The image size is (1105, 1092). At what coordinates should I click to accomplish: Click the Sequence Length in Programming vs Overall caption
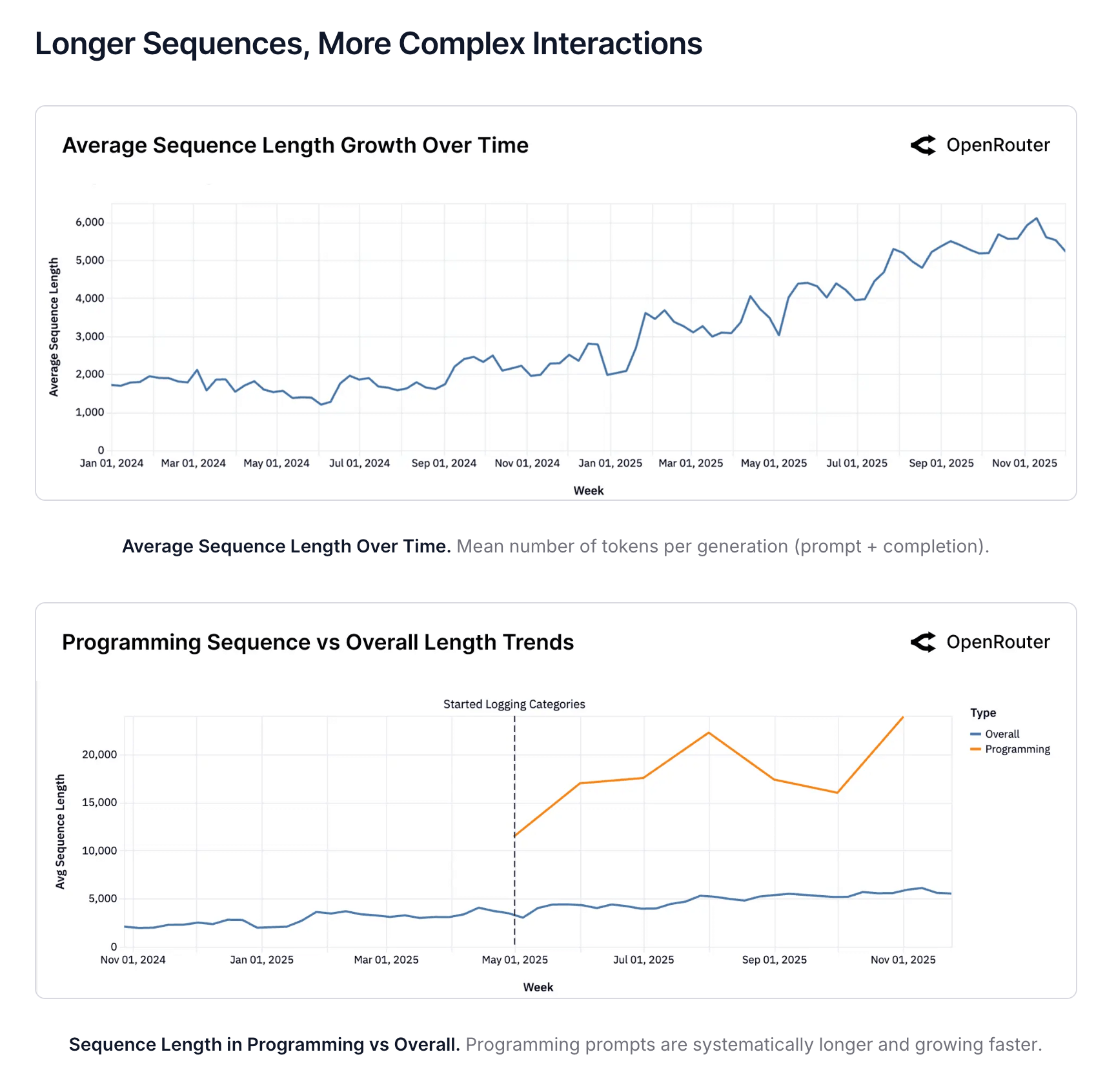point(264,1045)
